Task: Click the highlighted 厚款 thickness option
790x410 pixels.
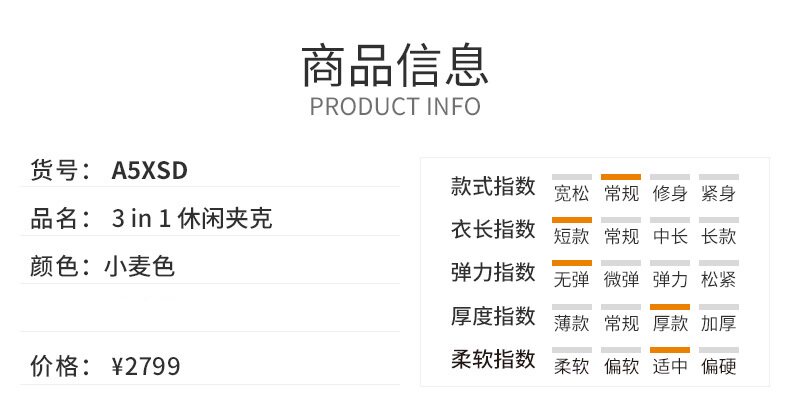Action: (x=669, y=323)
